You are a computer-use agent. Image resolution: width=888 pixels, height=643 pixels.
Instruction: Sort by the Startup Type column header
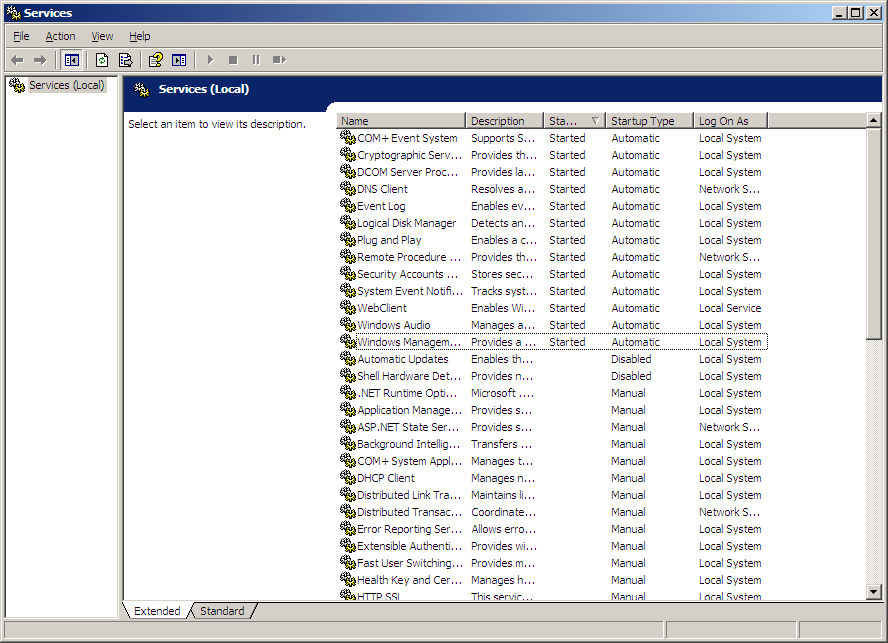click(x=650, y=121)
